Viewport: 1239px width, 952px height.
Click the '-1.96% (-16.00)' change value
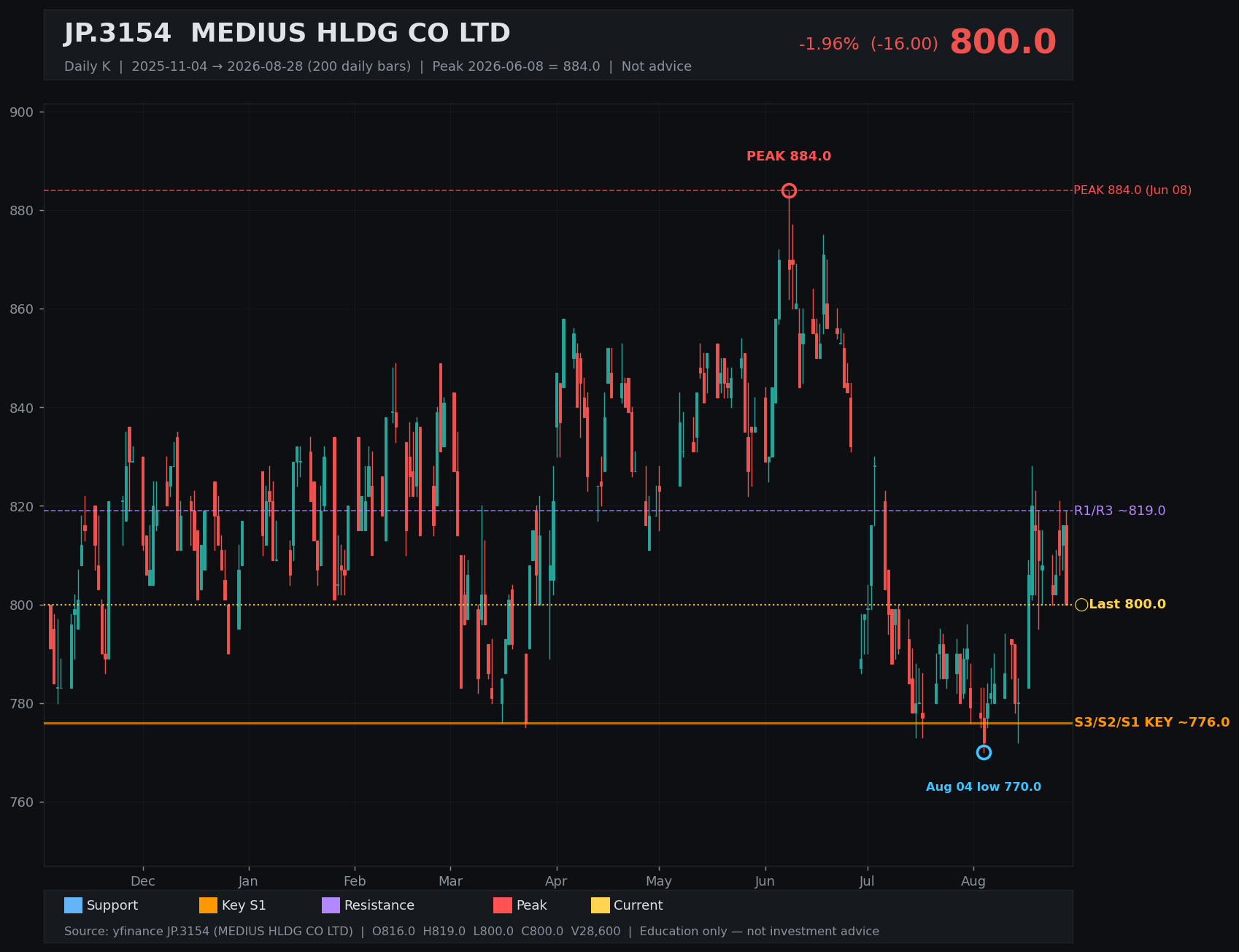click(x=868, y=44)
